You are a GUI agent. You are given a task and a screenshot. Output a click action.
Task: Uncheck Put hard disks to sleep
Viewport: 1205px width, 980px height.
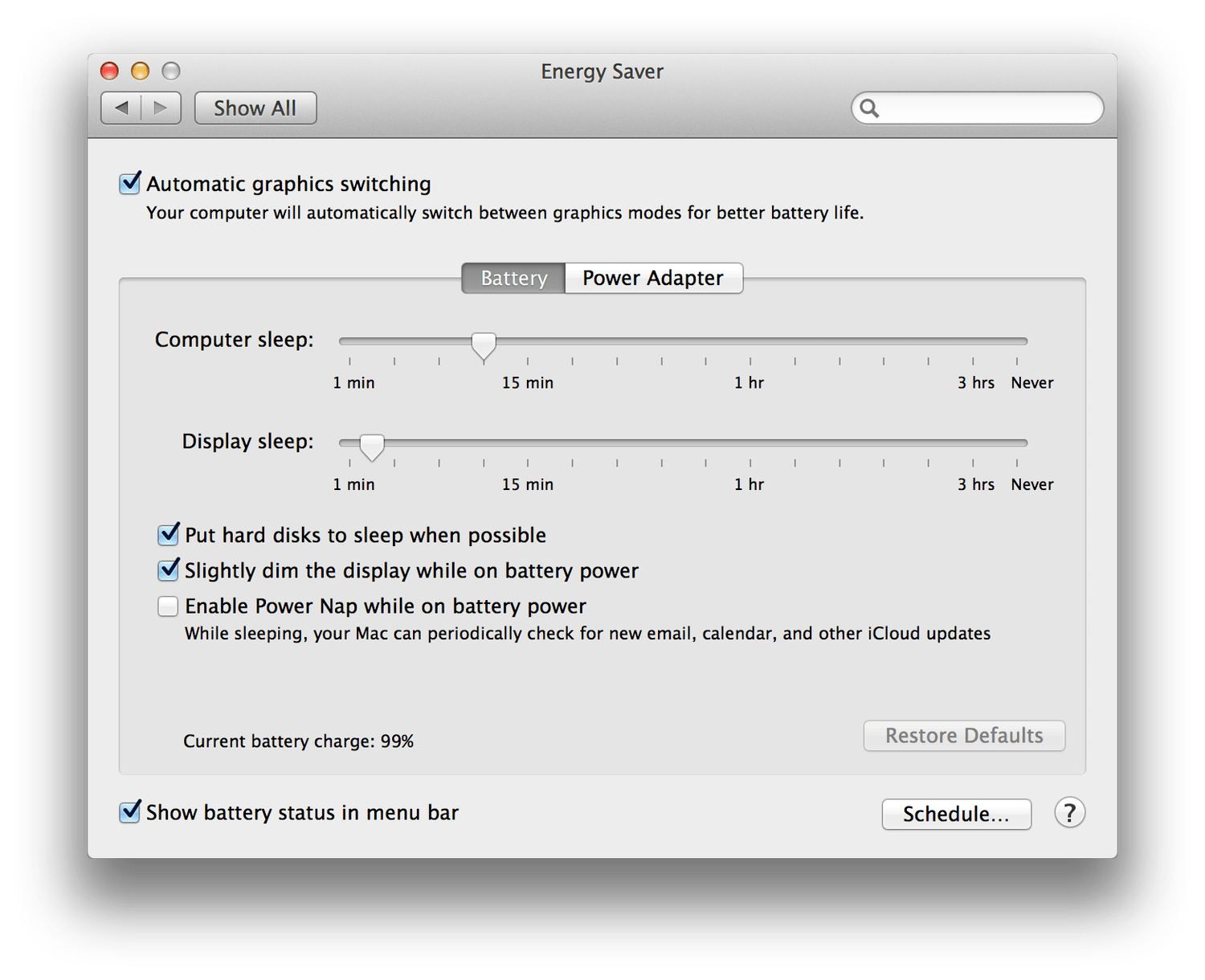pyautogui.click(x=168, y=534)
